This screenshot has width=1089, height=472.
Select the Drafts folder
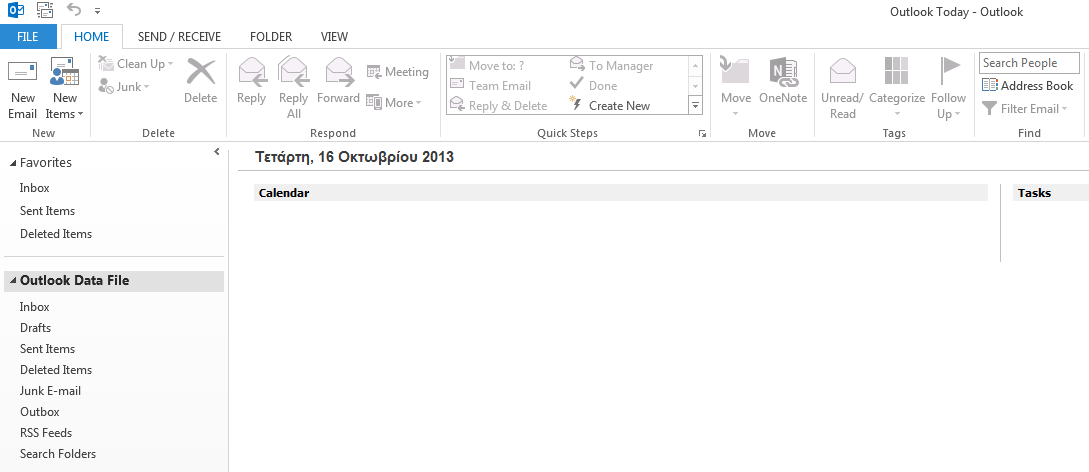(35, 328)
